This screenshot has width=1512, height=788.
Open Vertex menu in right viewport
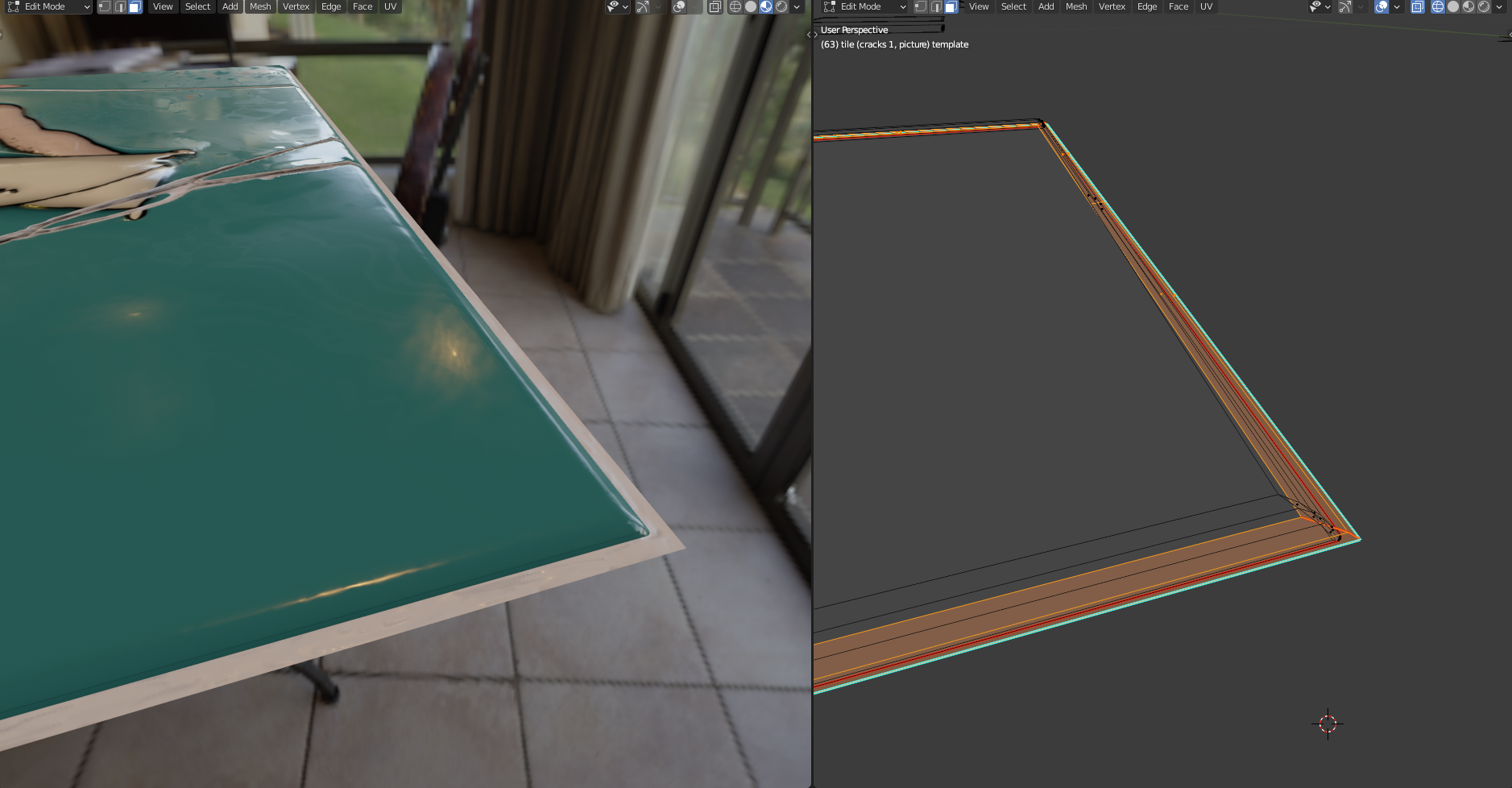[x=1112, y=6]
